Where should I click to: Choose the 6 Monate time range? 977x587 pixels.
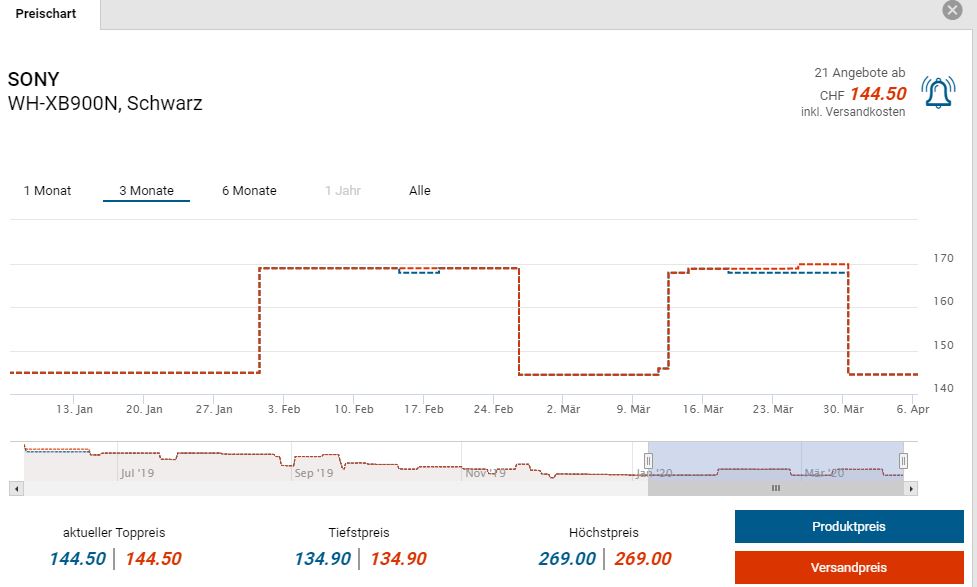pyautogui.click(x=249, y=191)
